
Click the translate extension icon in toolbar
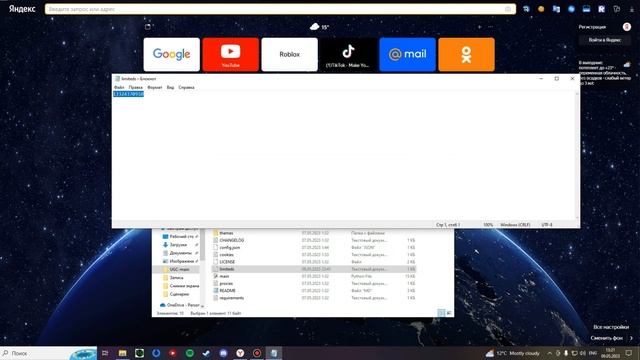(x=556, y=9)
